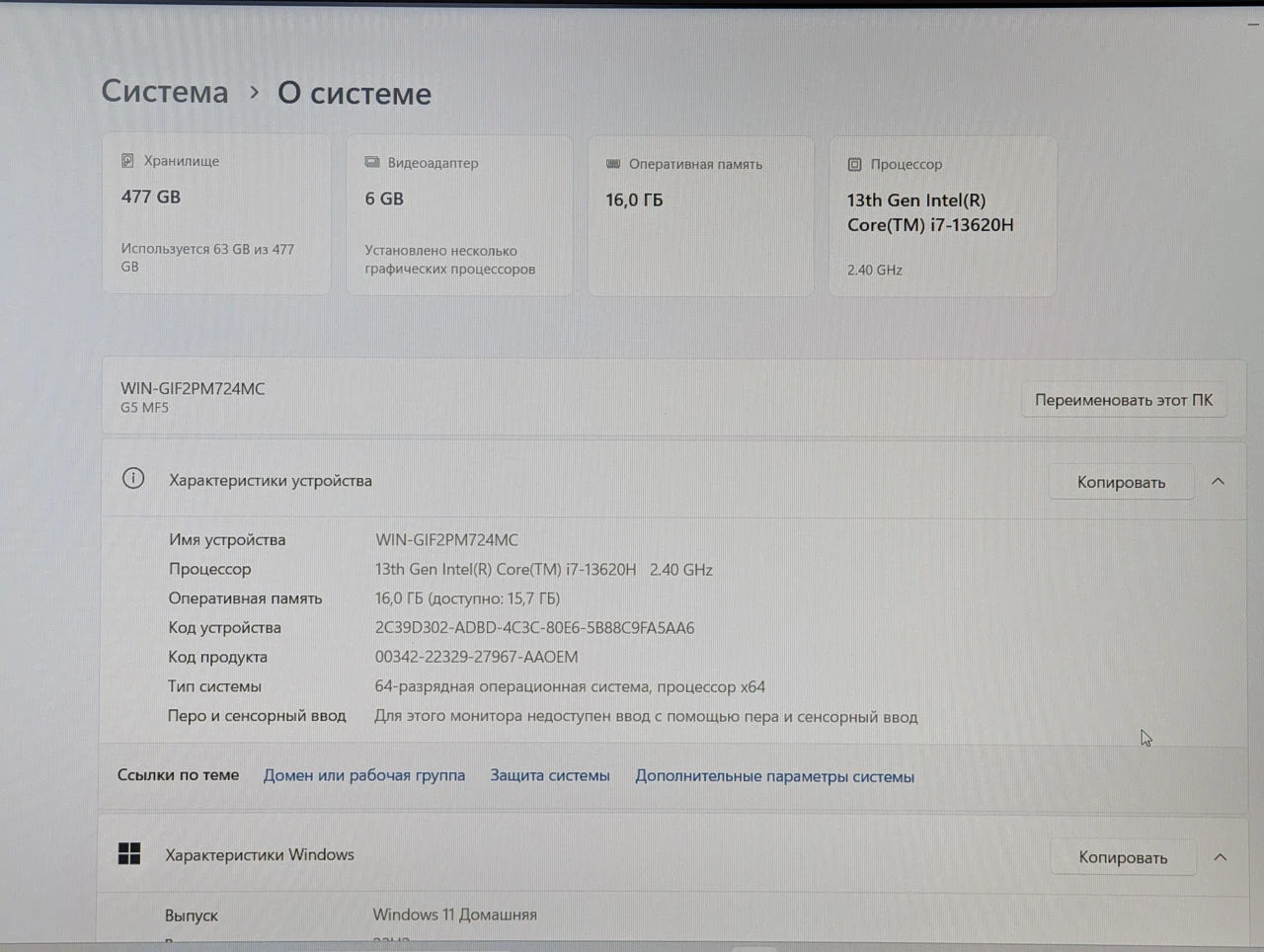This screenshot has height=952, width=1264.
Task: Click Переименовать этот ПК button
Action: [x=1124, y=400]
